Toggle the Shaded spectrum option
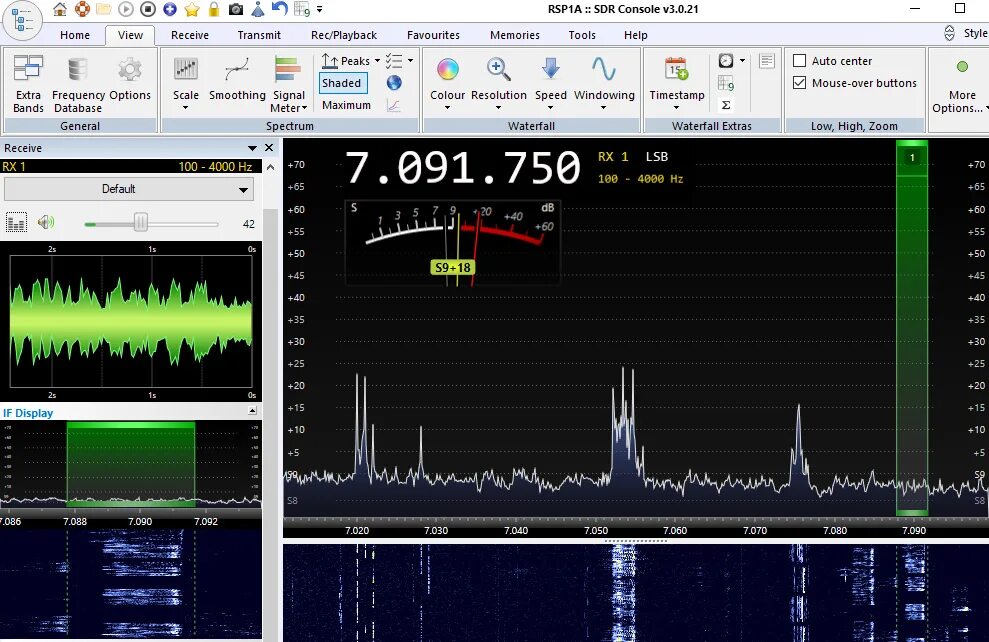The width and height of the screenshot is (989, 642). [342, 83]
